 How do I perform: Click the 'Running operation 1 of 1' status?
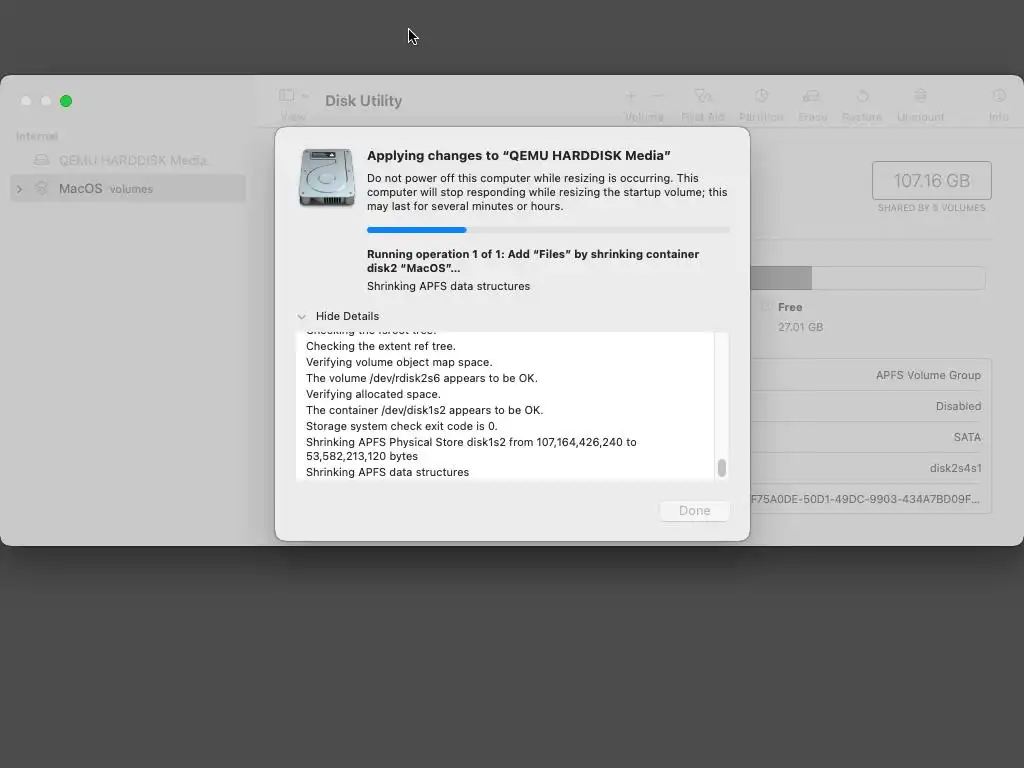click(533, 261)
